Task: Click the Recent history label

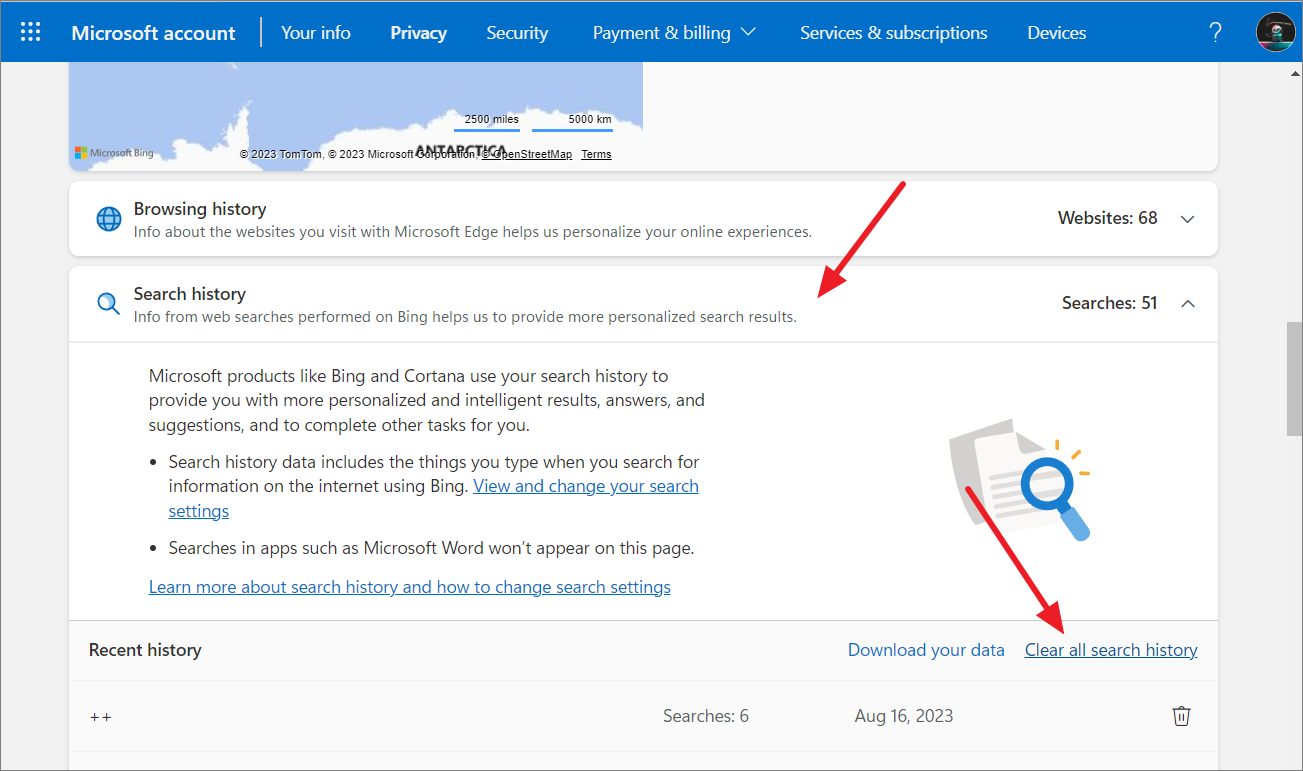Action: click(145, 650)
